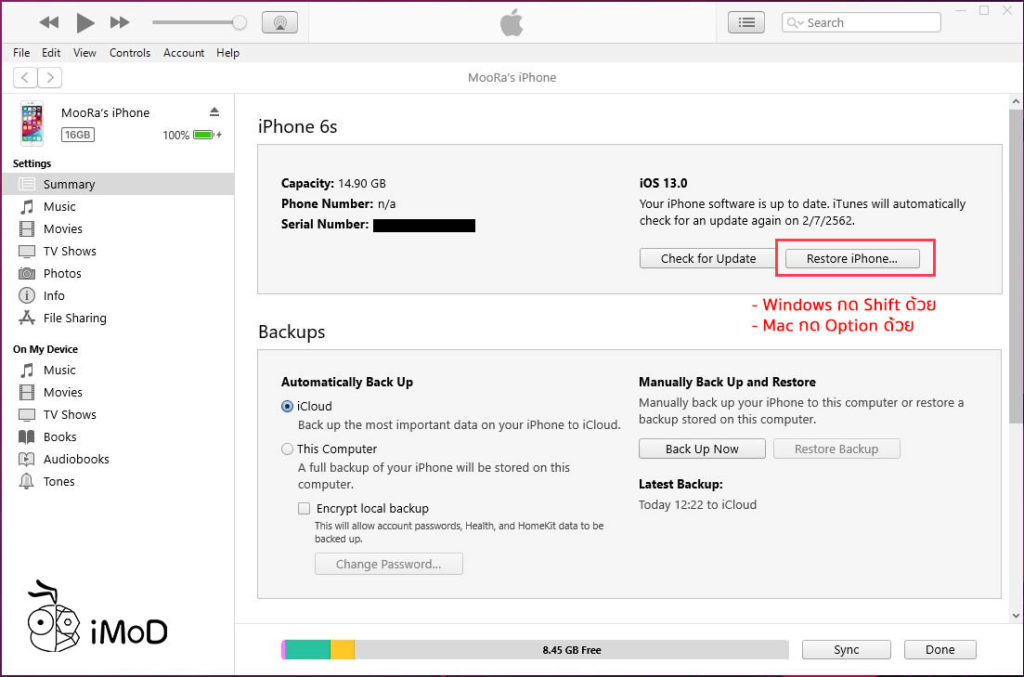Screen dimensions: 1024x677
Task: Open the Controls menu
Action: [129, 53]
